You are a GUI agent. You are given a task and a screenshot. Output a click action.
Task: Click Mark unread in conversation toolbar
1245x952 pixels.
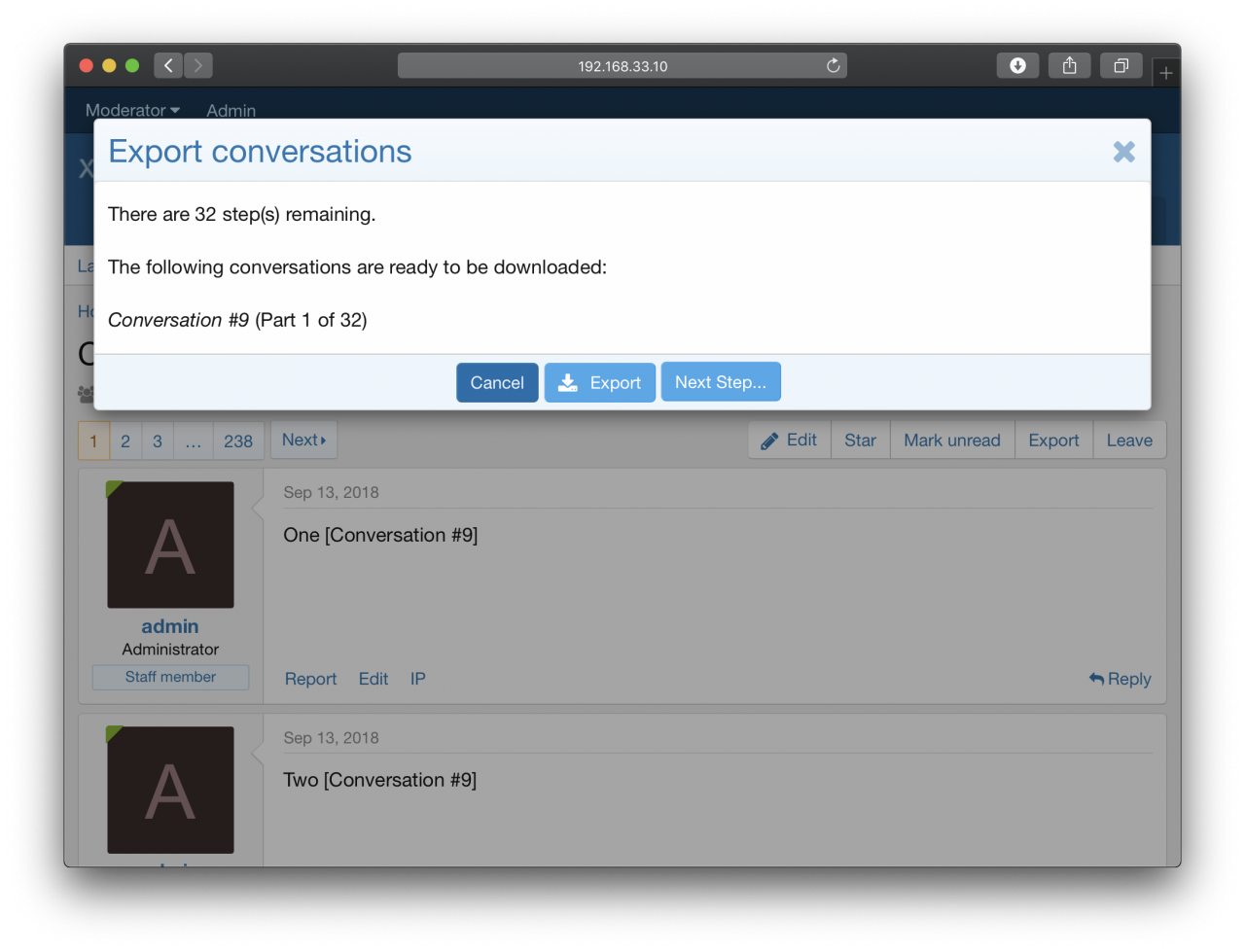(951, 441)
